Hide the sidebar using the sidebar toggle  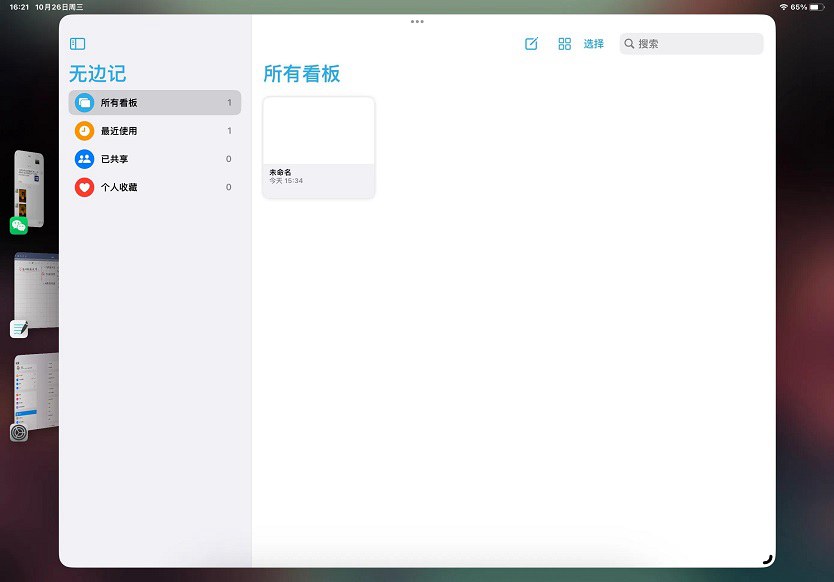(78, 43)
